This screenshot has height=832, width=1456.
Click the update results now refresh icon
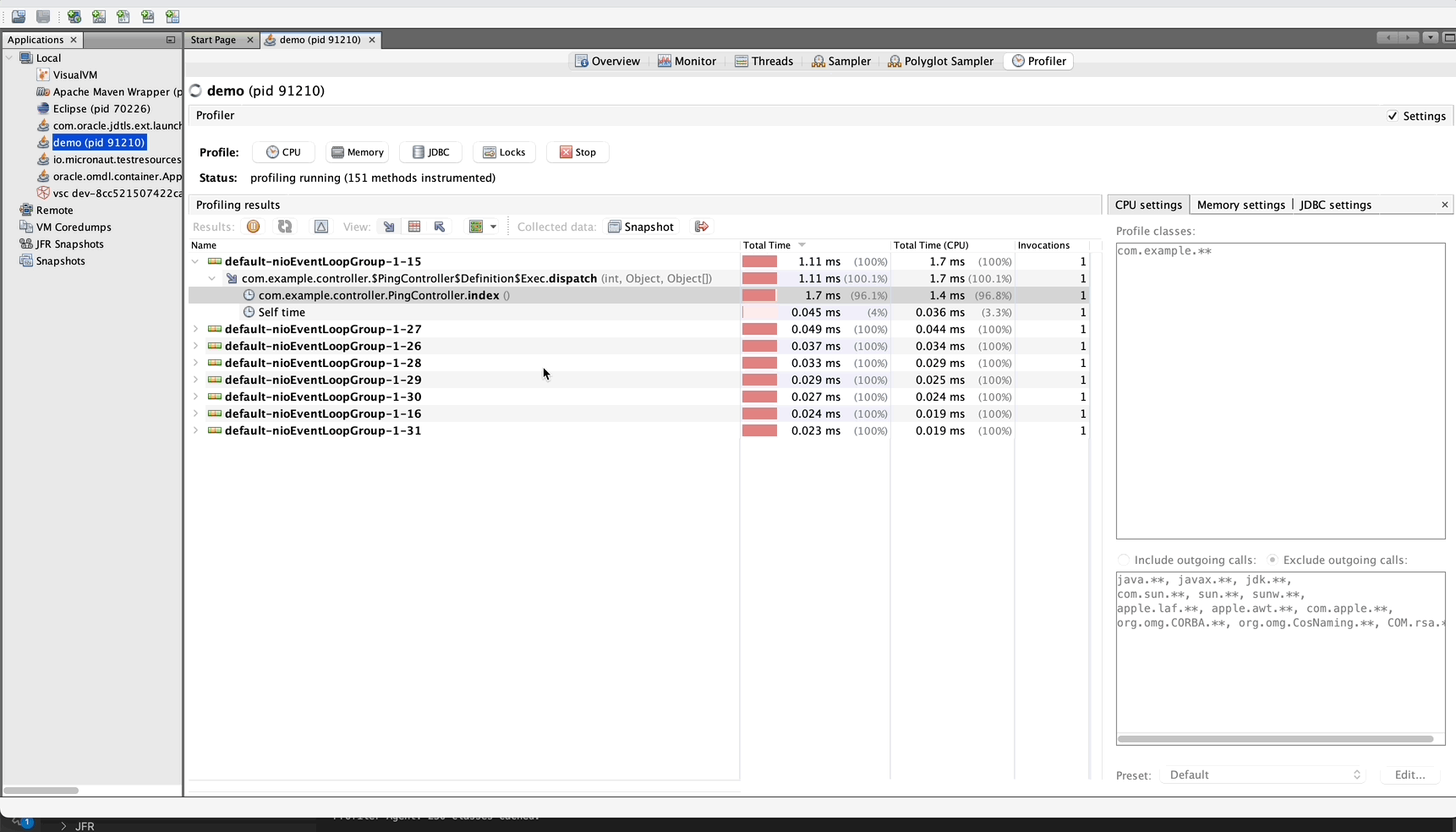click(x=285, y=227)
